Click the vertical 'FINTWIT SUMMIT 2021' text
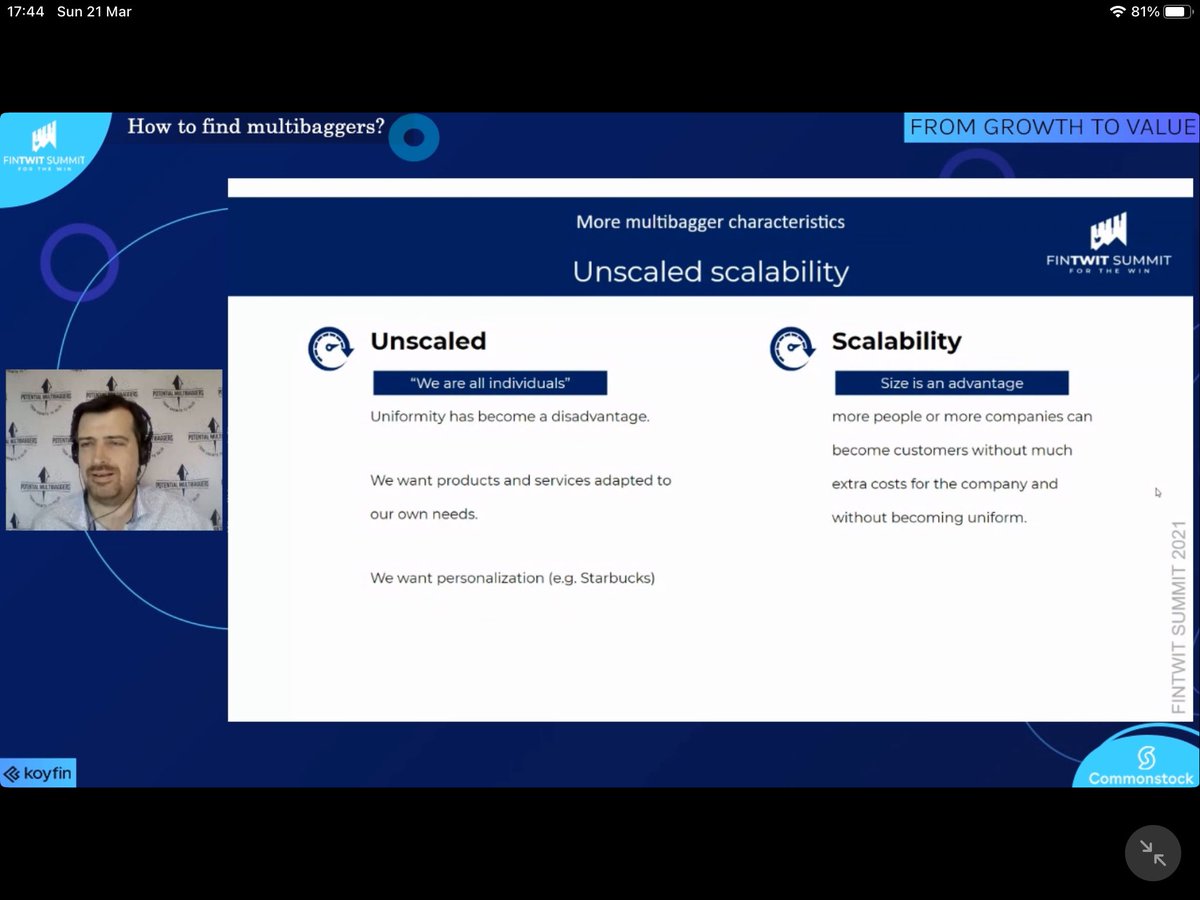 coord(1179,617)
